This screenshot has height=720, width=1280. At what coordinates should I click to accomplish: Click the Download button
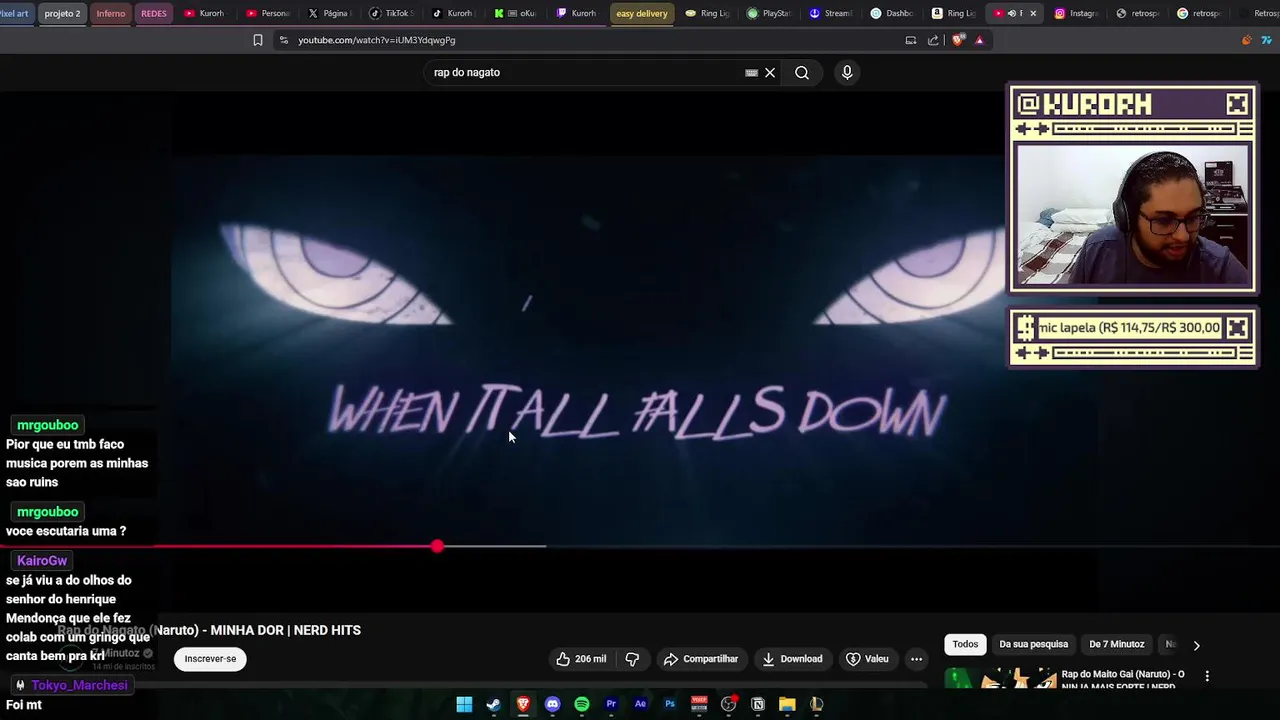tap(792, 659)
